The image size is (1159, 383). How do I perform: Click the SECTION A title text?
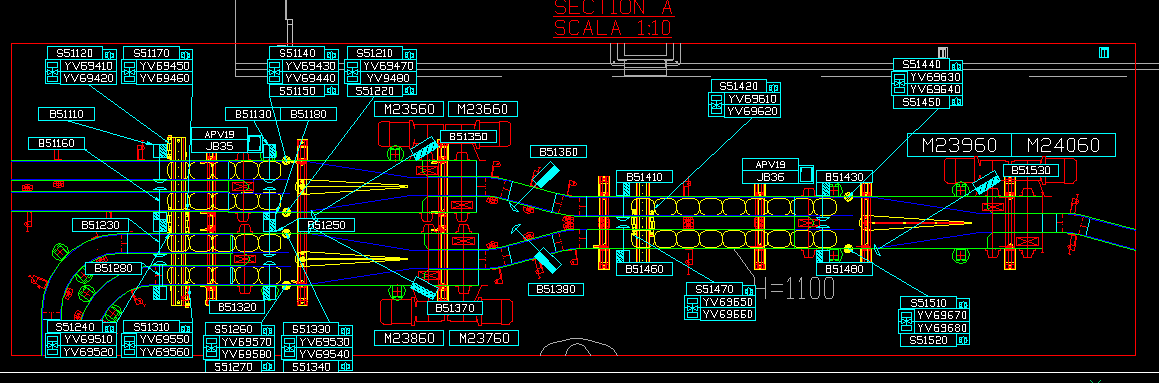(614, 7)
